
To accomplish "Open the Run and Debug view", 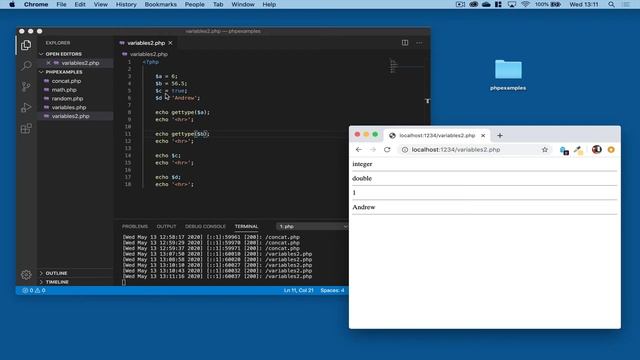I will (26, 107).
